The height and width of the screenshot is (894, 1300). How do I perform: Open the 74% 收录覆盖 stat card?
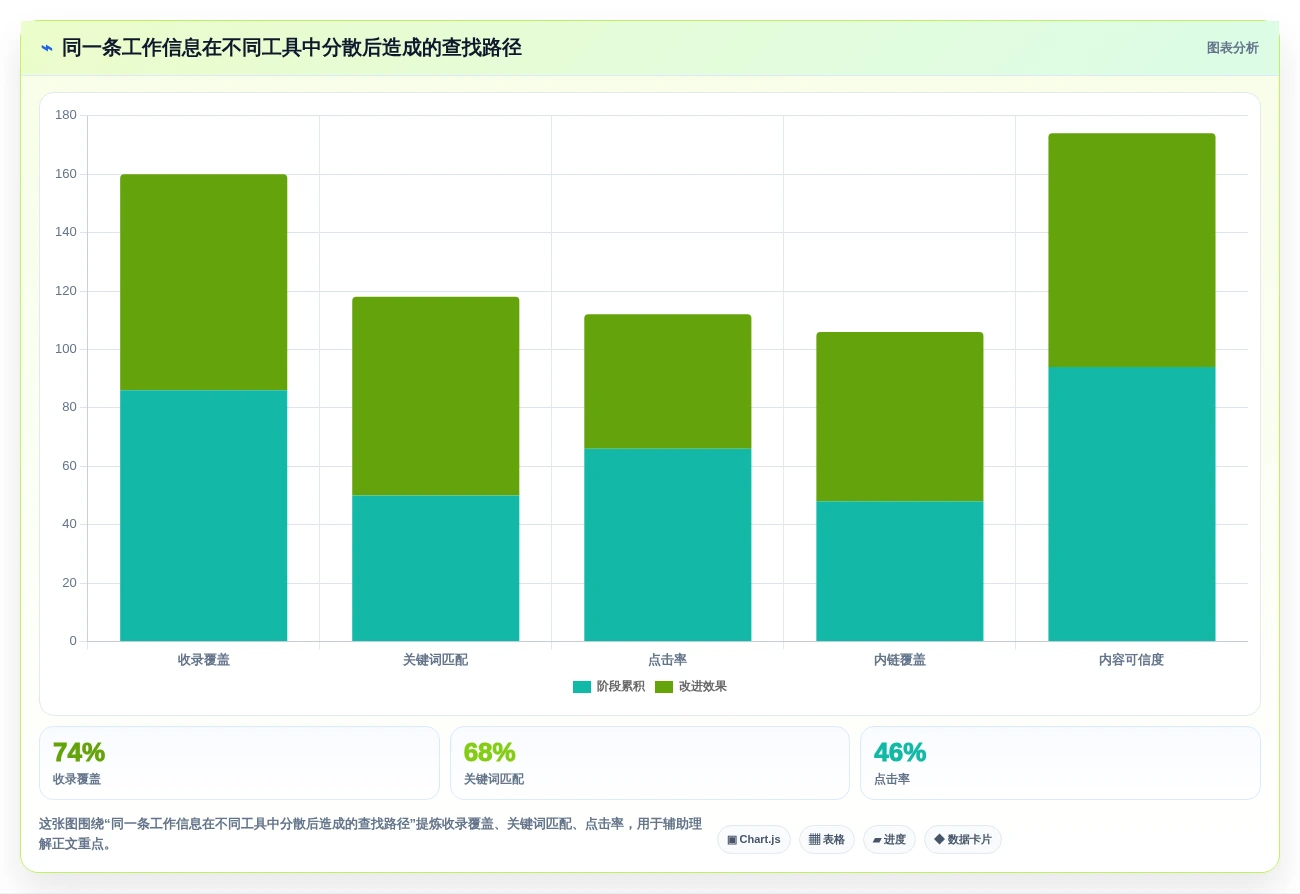[x=239, y=763]
